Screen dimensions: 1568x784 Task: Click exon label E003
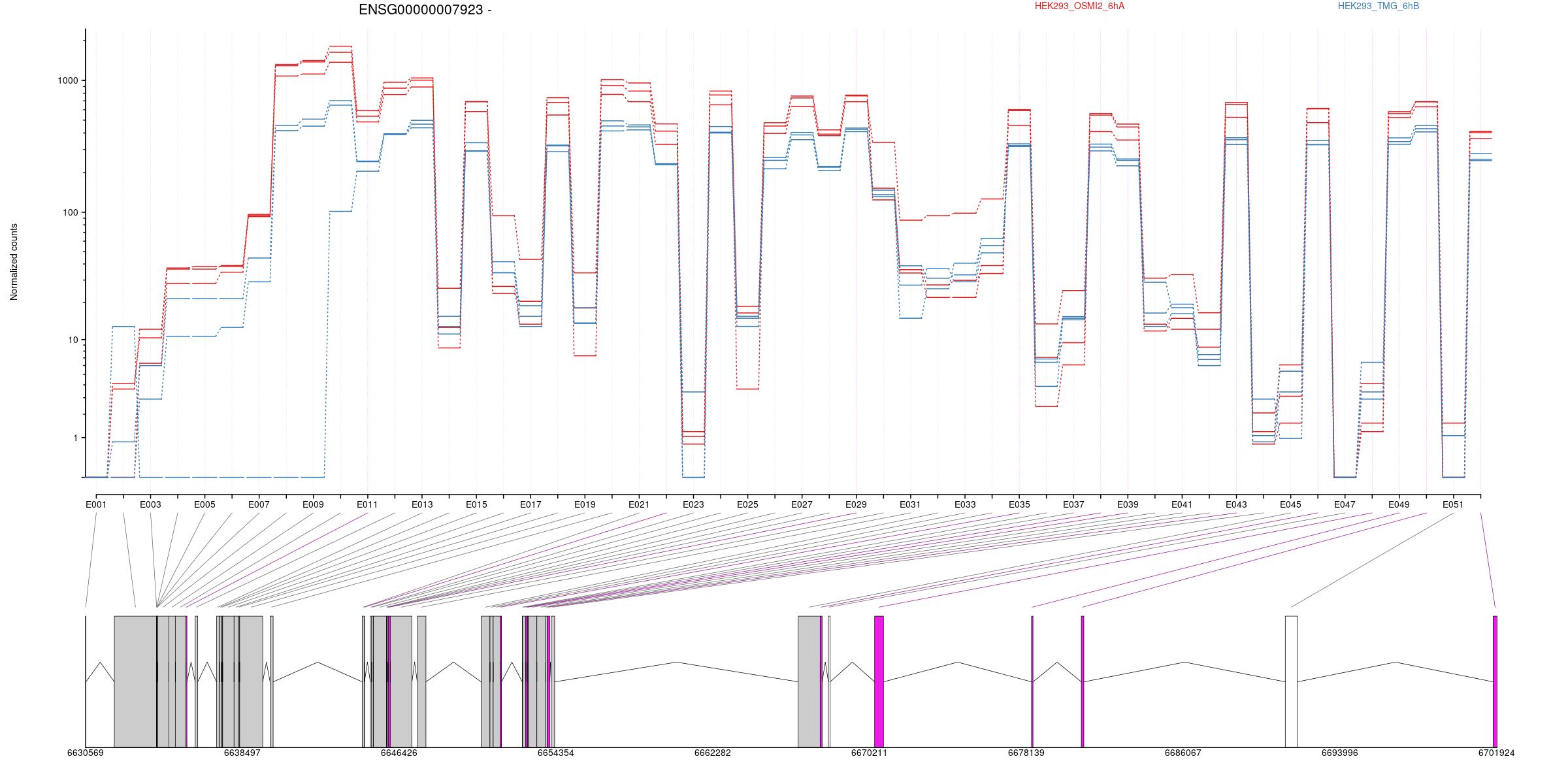pos(150,504)
